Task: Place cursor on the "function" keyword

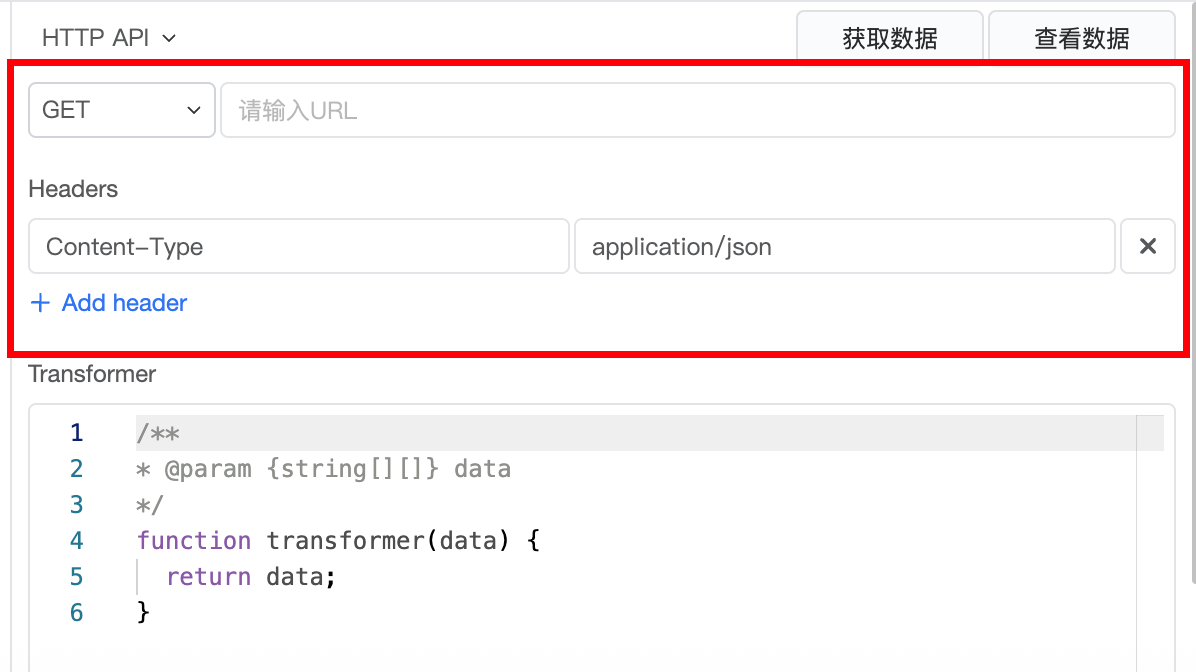Action: click(x=194, y=541)
